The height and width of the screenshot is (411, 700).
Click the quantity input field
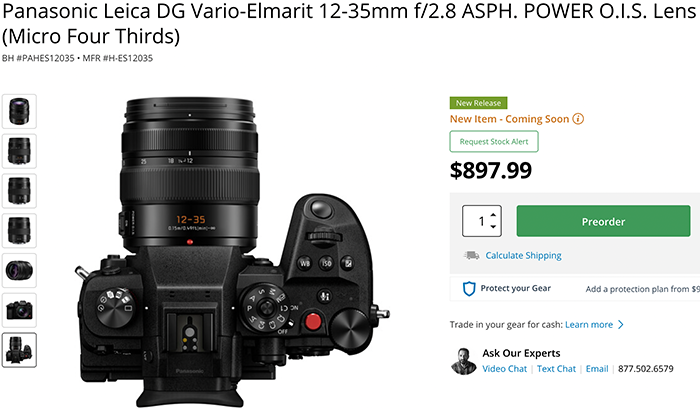click(x=482, y=221)
